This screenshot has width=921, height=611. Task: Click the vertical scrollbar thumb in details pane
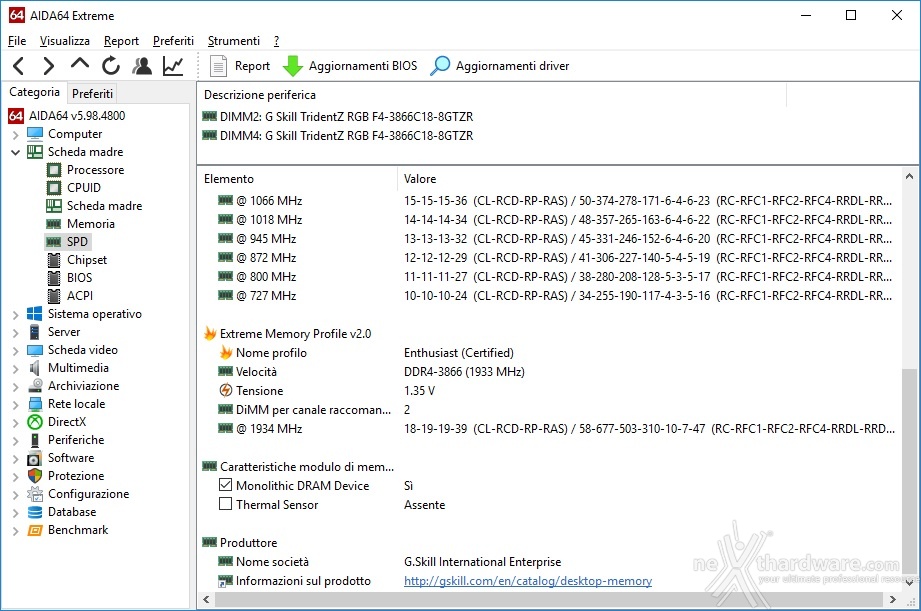[x=909, y=470]
